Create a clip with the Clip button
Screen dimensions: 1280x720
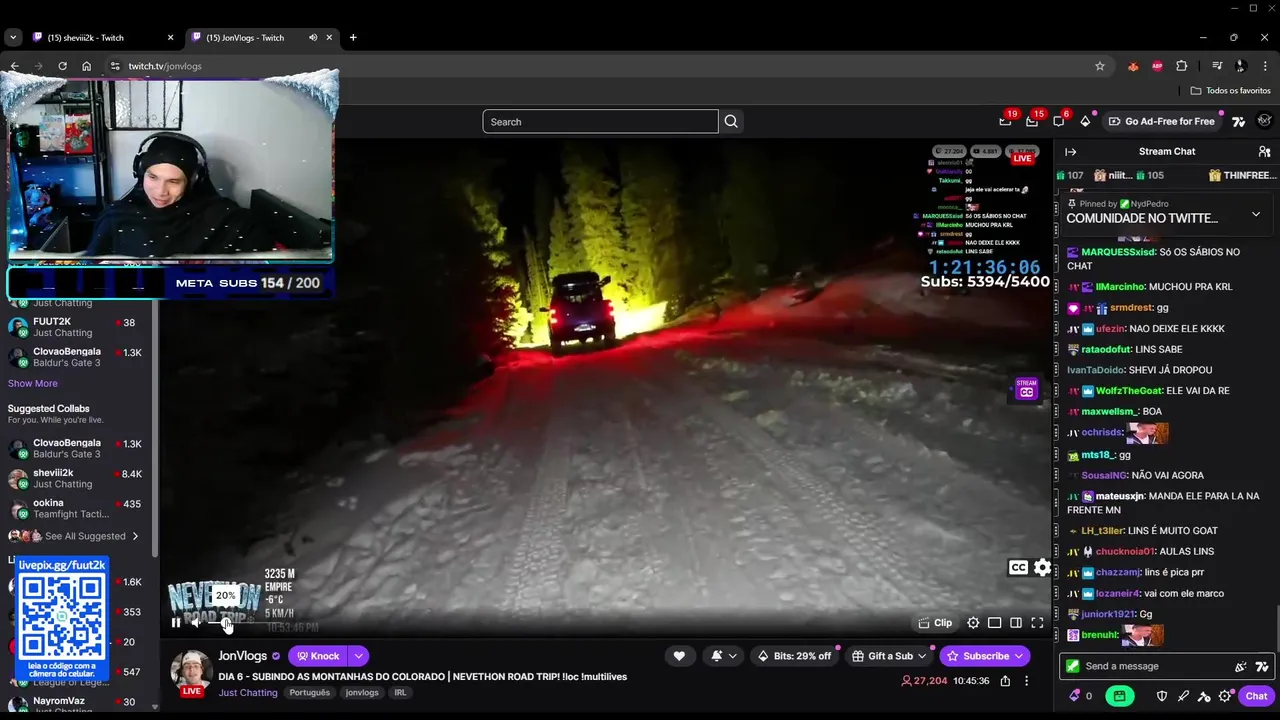936,623
